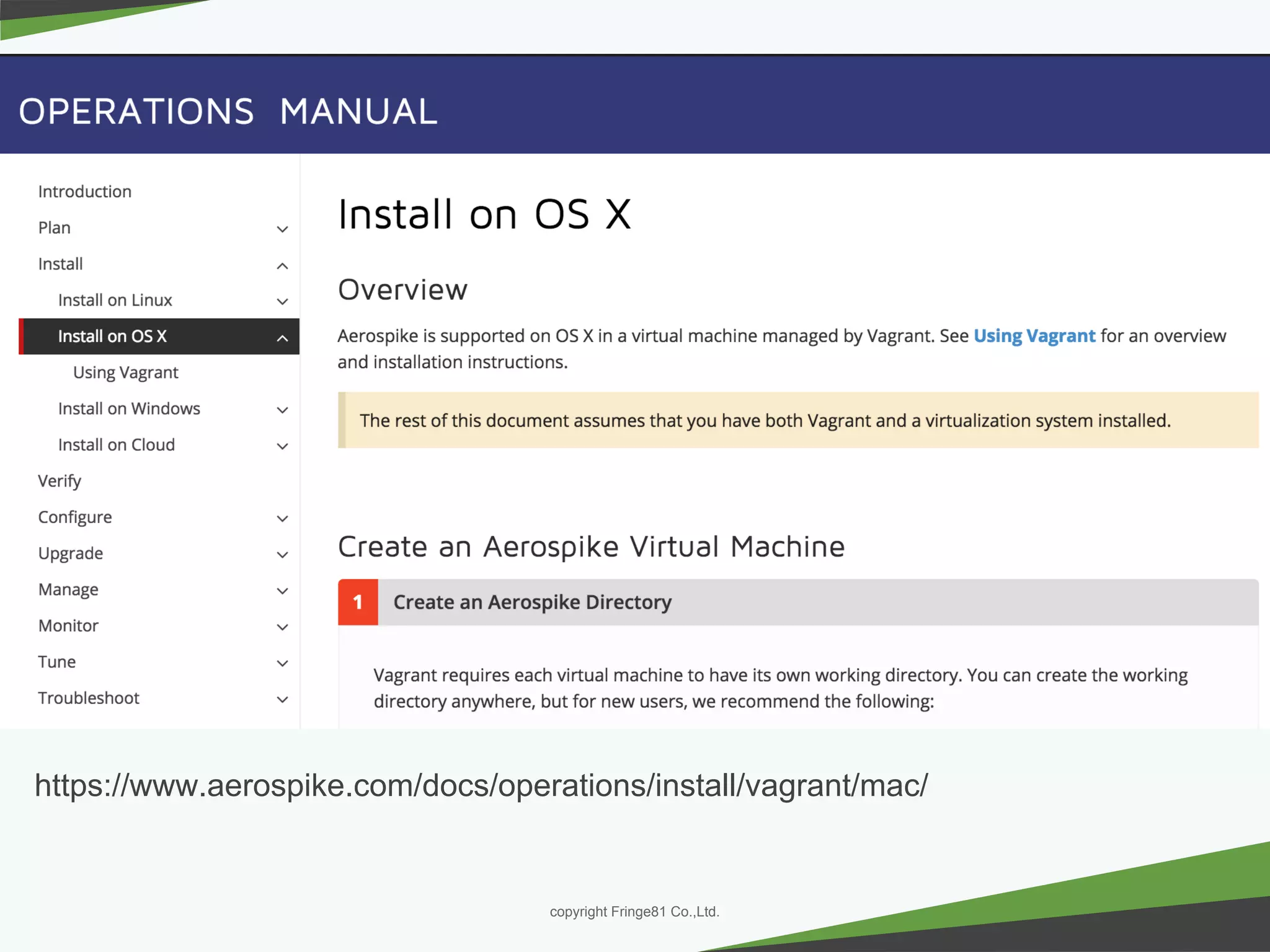Open Install on Windows page
1270x952 pixels.
[x=129, y=408]
